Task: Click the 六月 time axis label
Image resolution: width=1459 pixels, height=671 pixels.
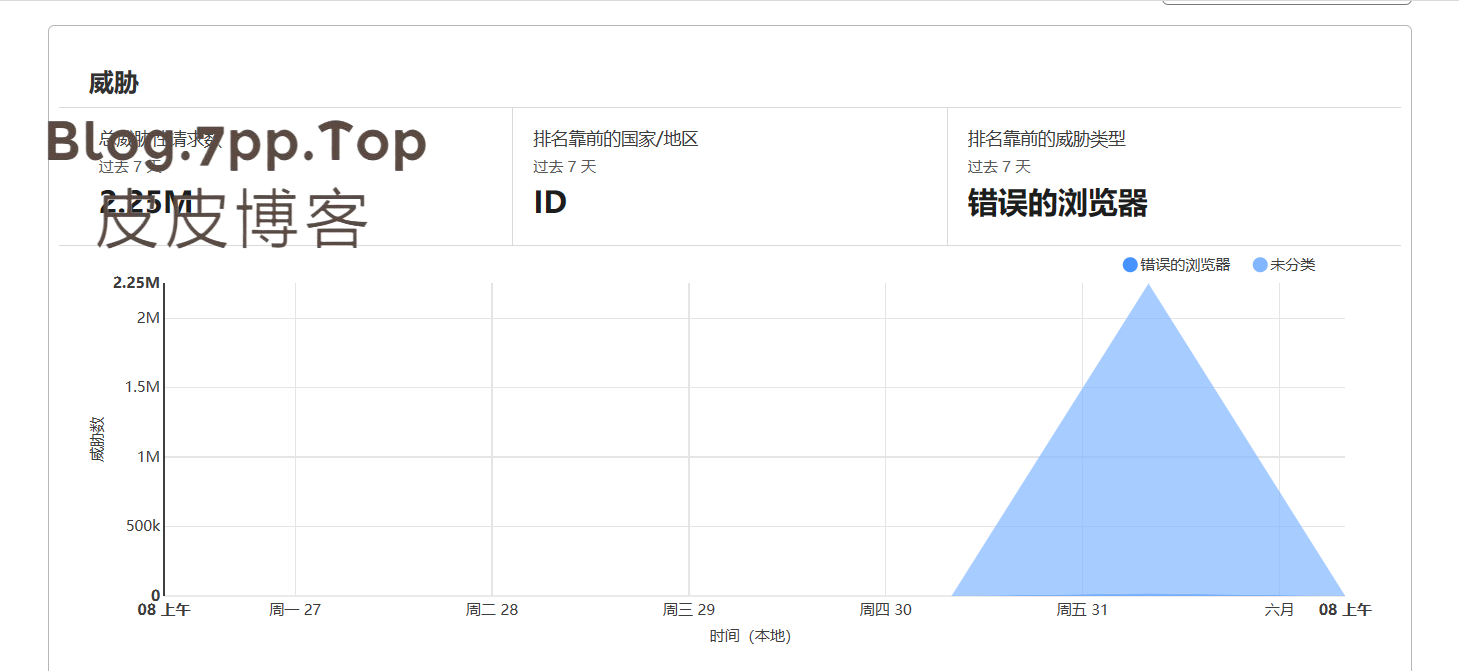Action: coord(1279,610)
